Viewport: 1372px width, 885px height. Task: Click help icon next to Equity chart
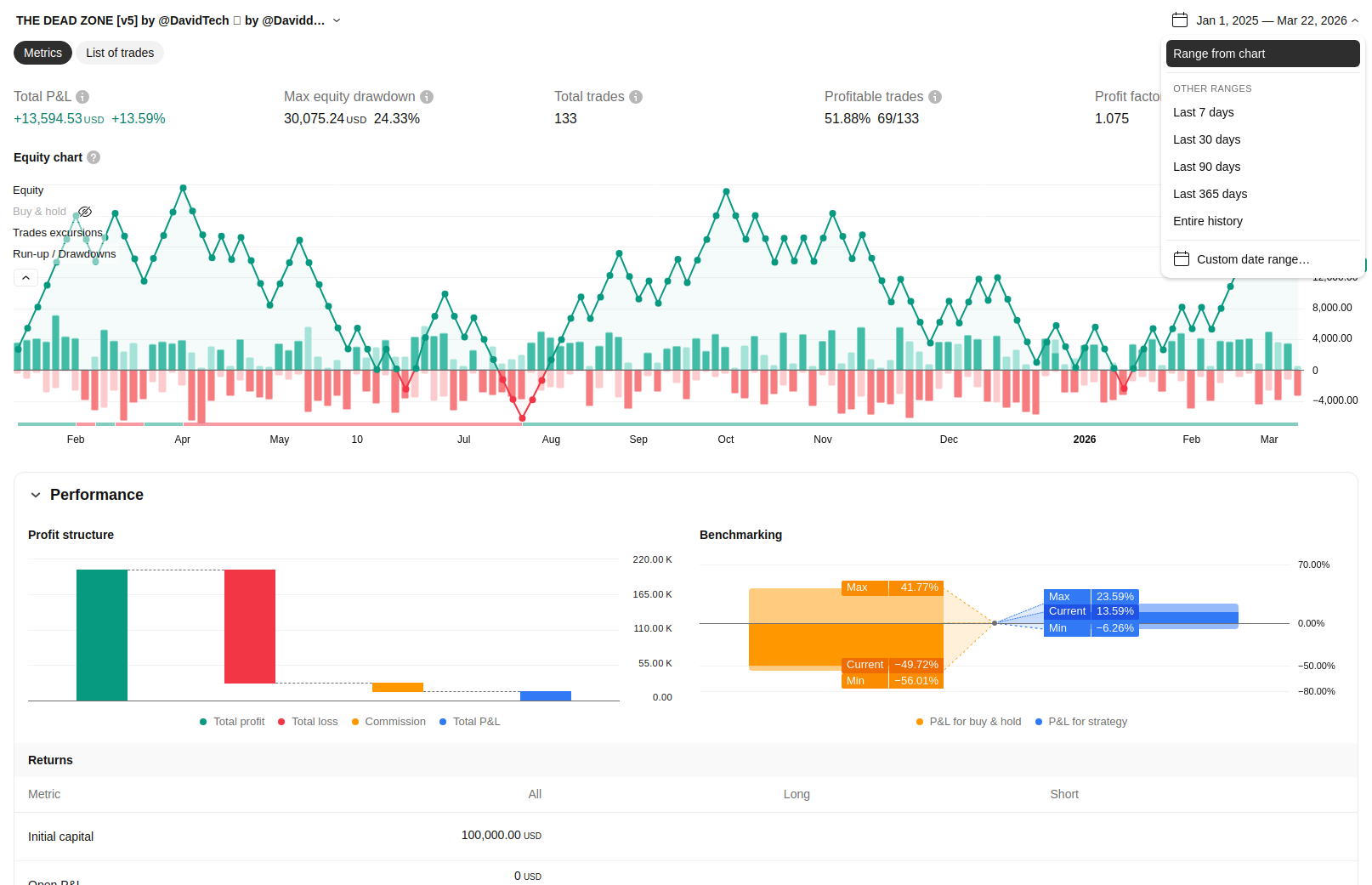(x=94, y=157)
